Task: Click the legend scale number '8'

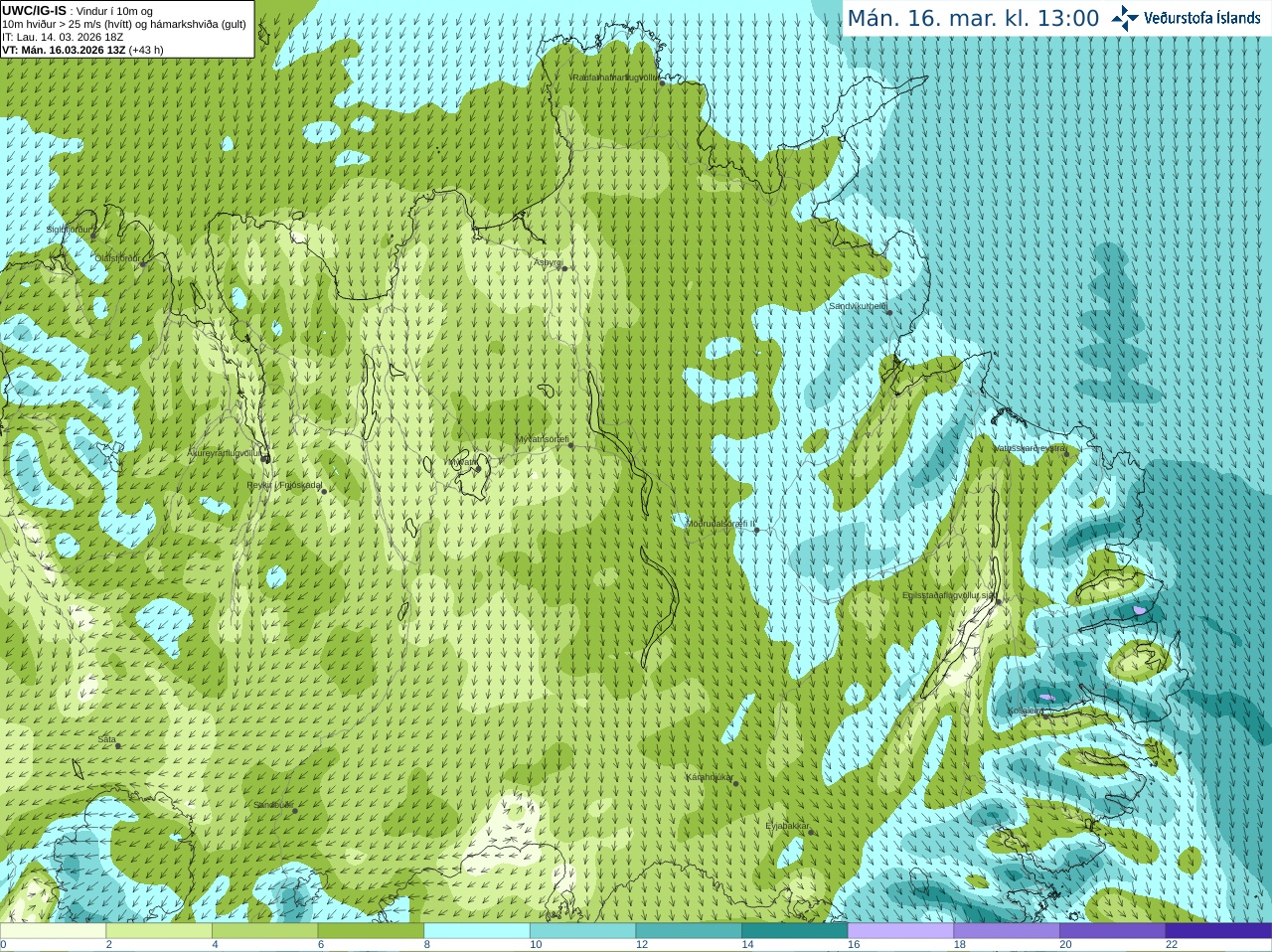Action: [x=427, y=945]
